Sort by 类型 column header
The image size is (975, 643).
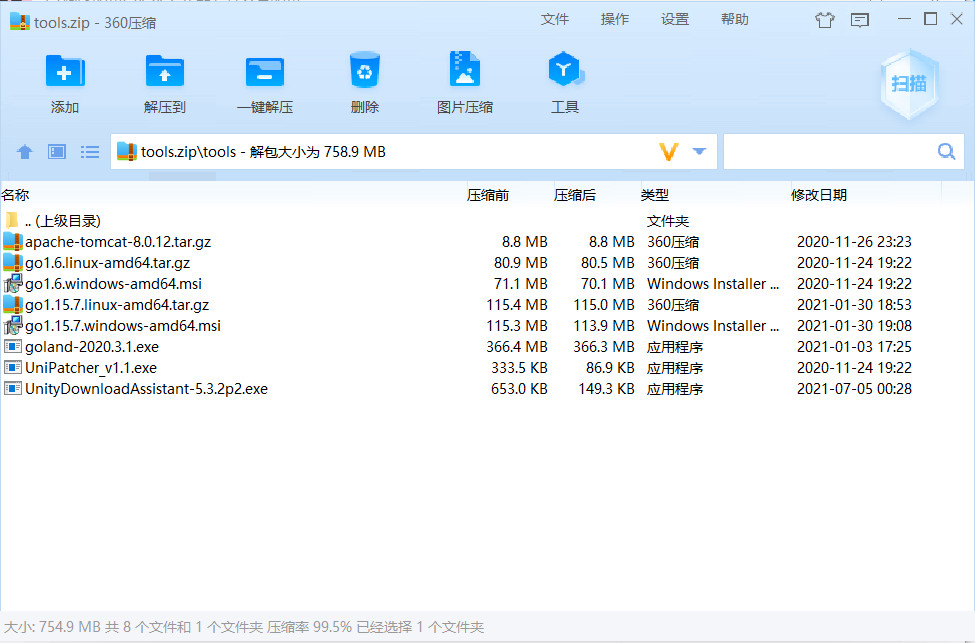click(655, 195)
